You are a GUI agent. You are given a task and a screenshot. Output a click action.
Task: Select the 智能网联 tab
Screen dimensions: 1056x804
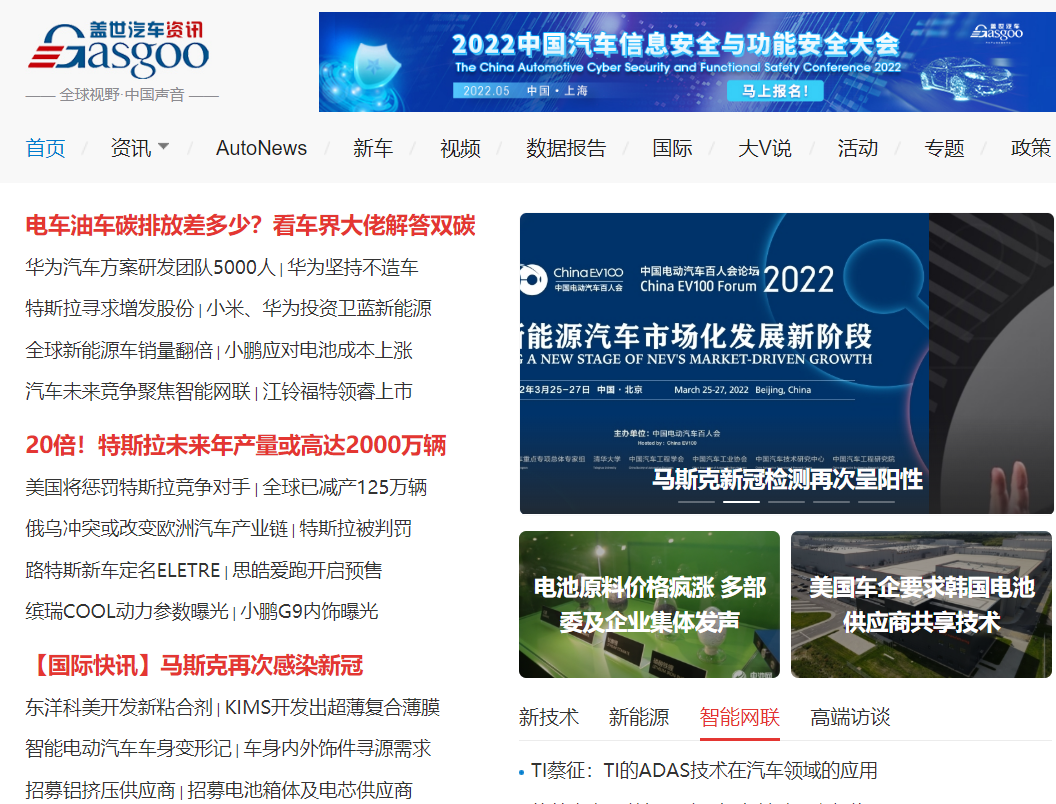739,717
